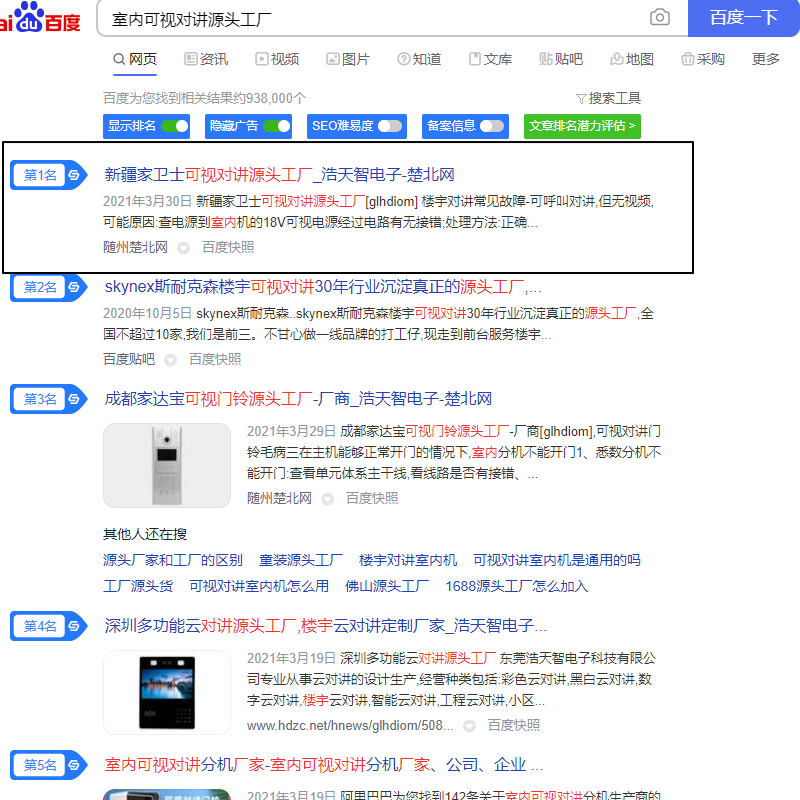Switch to the 网页 tab

coord(135,59)
